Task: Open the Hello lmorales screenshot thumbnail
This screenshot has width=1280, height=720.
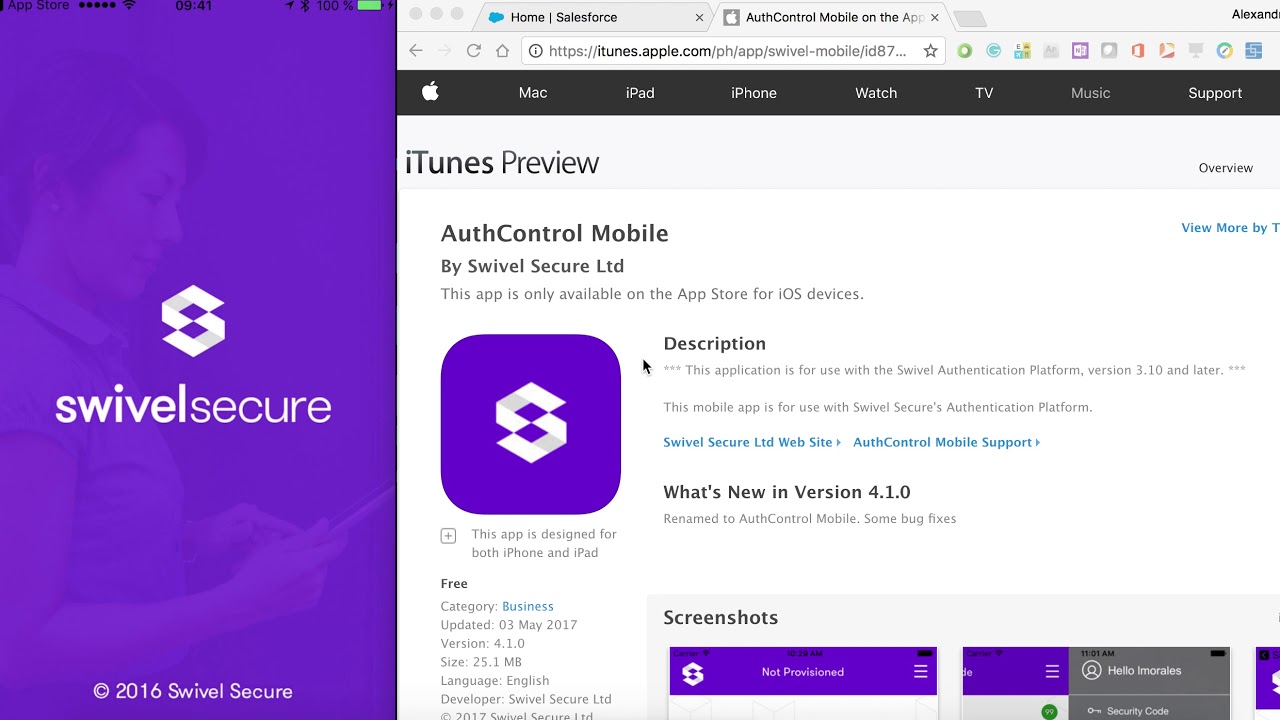Action: pos(1096,683)
